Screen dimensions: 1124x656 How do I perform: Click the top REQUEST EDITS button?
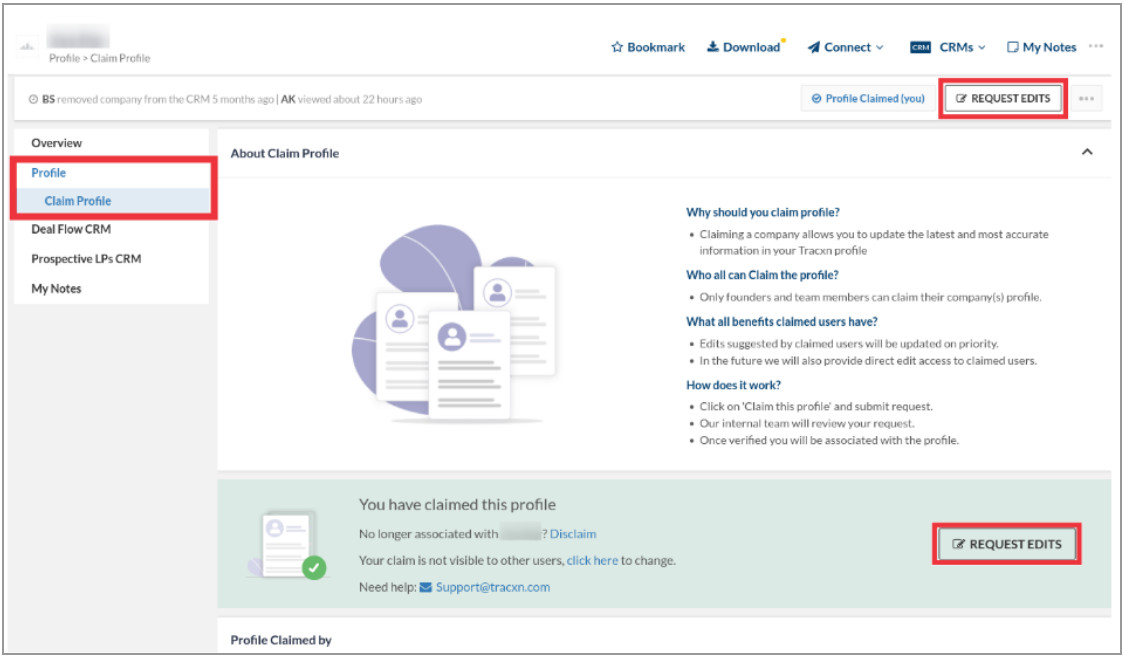tap(1003, 99)
